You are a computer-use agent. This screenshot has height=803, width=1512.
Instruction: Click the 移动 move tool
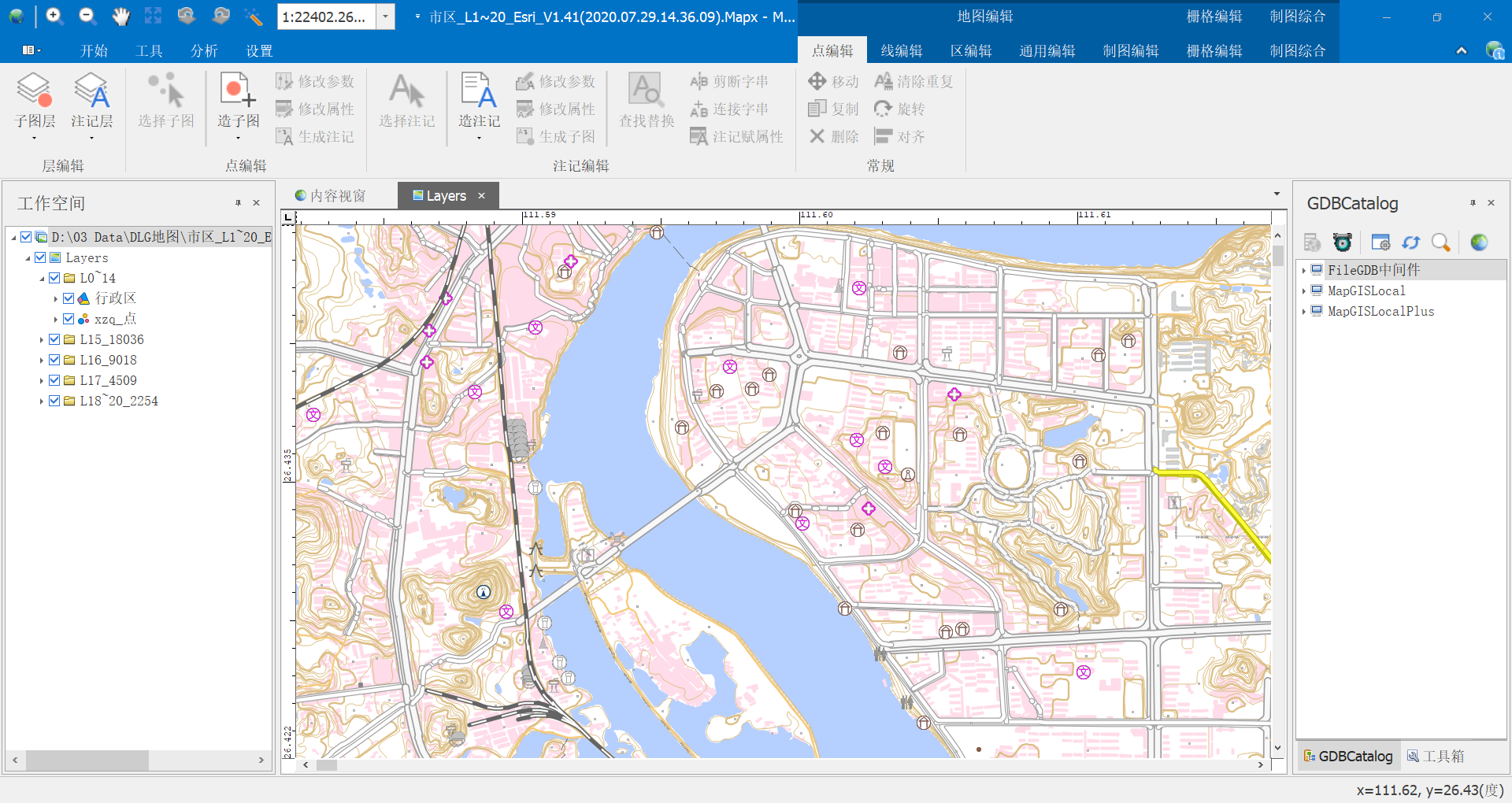tap(833, 81)
